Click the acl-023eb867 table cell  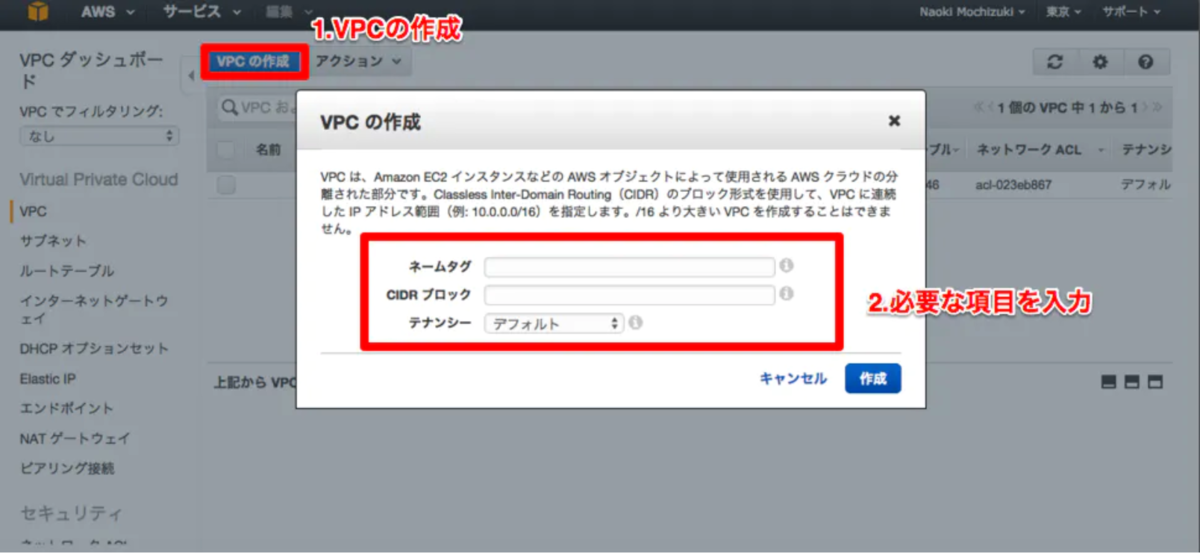tap(1012, 185)
